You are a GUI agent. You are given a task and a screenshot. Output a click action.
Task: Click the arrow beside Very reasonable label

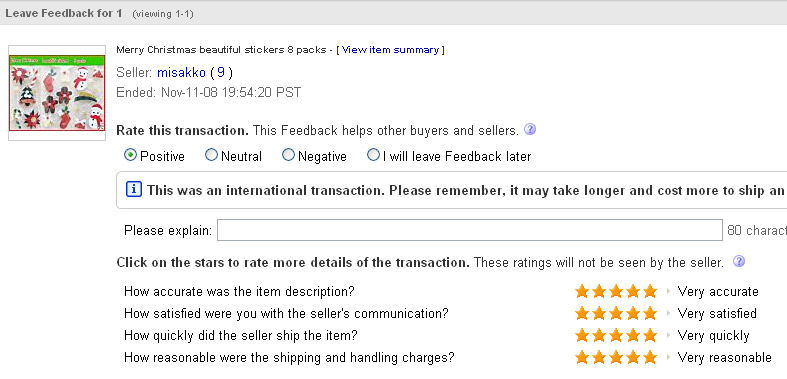668,357
